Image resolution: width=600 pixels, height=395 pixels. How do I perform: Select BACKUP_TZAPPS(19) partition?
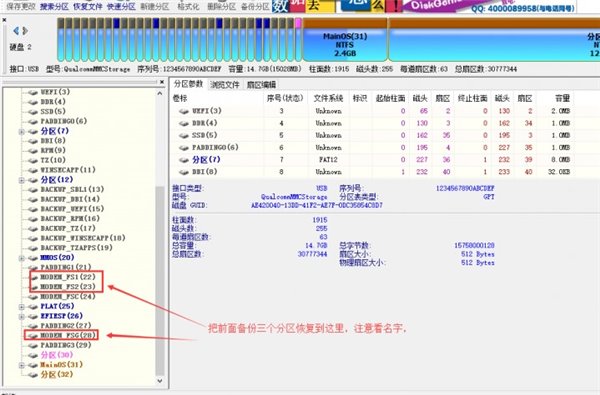(x=76, y=248)
